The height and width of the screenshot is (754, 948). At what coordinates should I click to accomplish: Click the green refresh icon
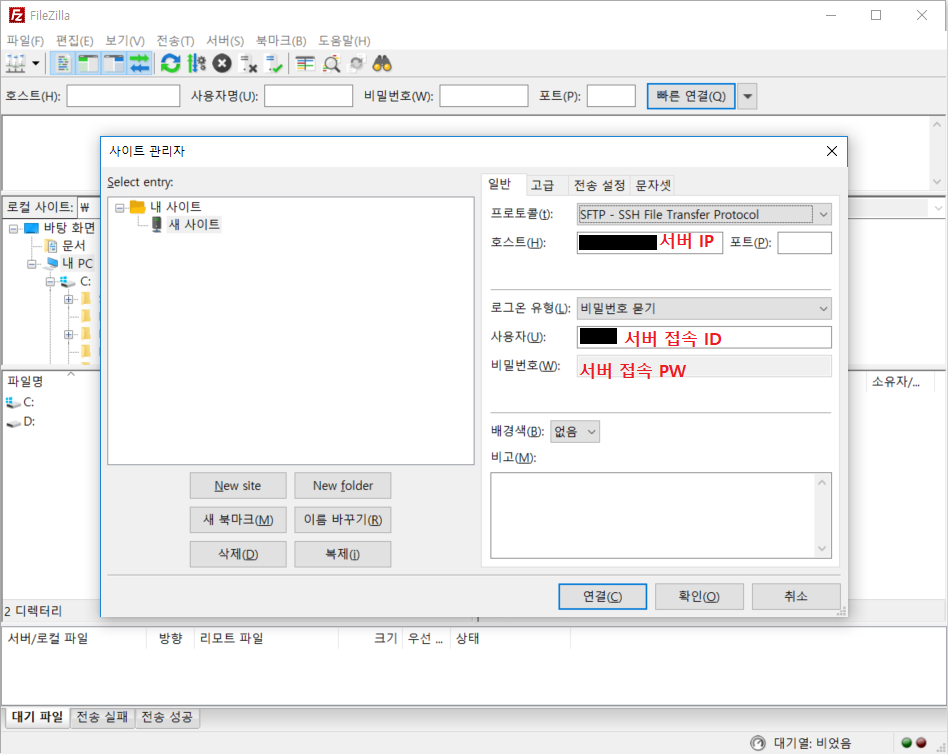170,63
